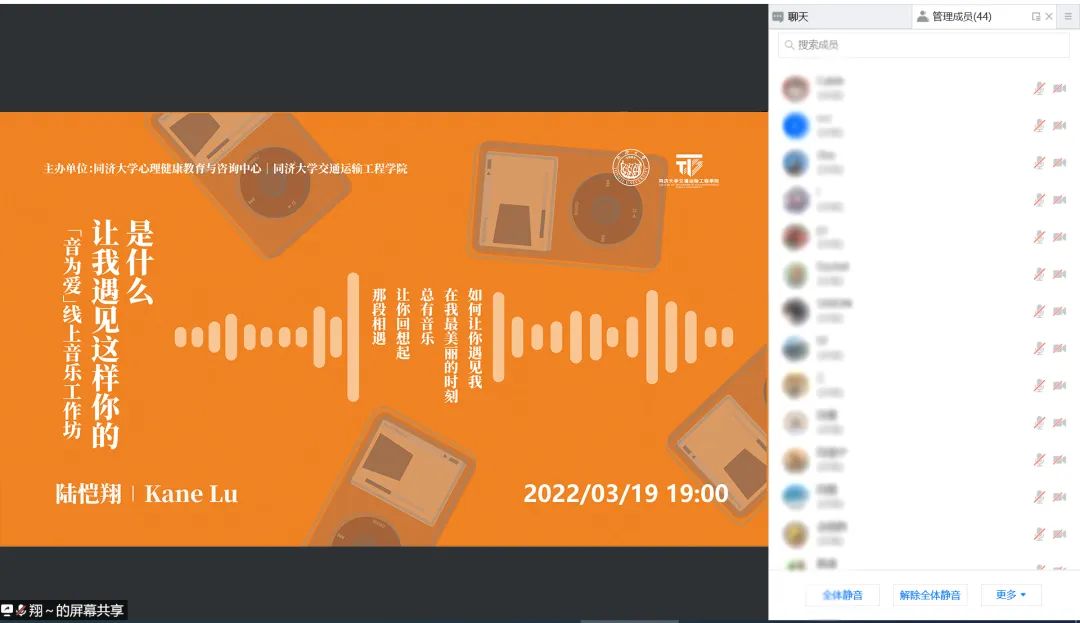Screen dimensions: 1080x623
Task: Click the transportation college logo on slide
Action: 688,168
